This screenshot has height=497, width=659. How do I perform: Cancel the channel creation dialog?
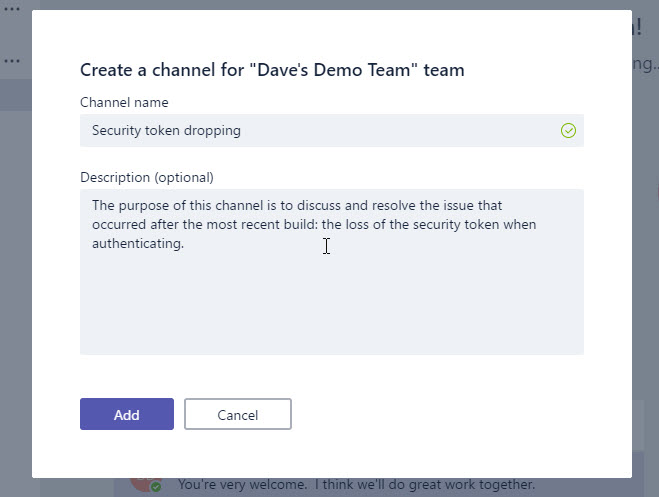[237, 414]
